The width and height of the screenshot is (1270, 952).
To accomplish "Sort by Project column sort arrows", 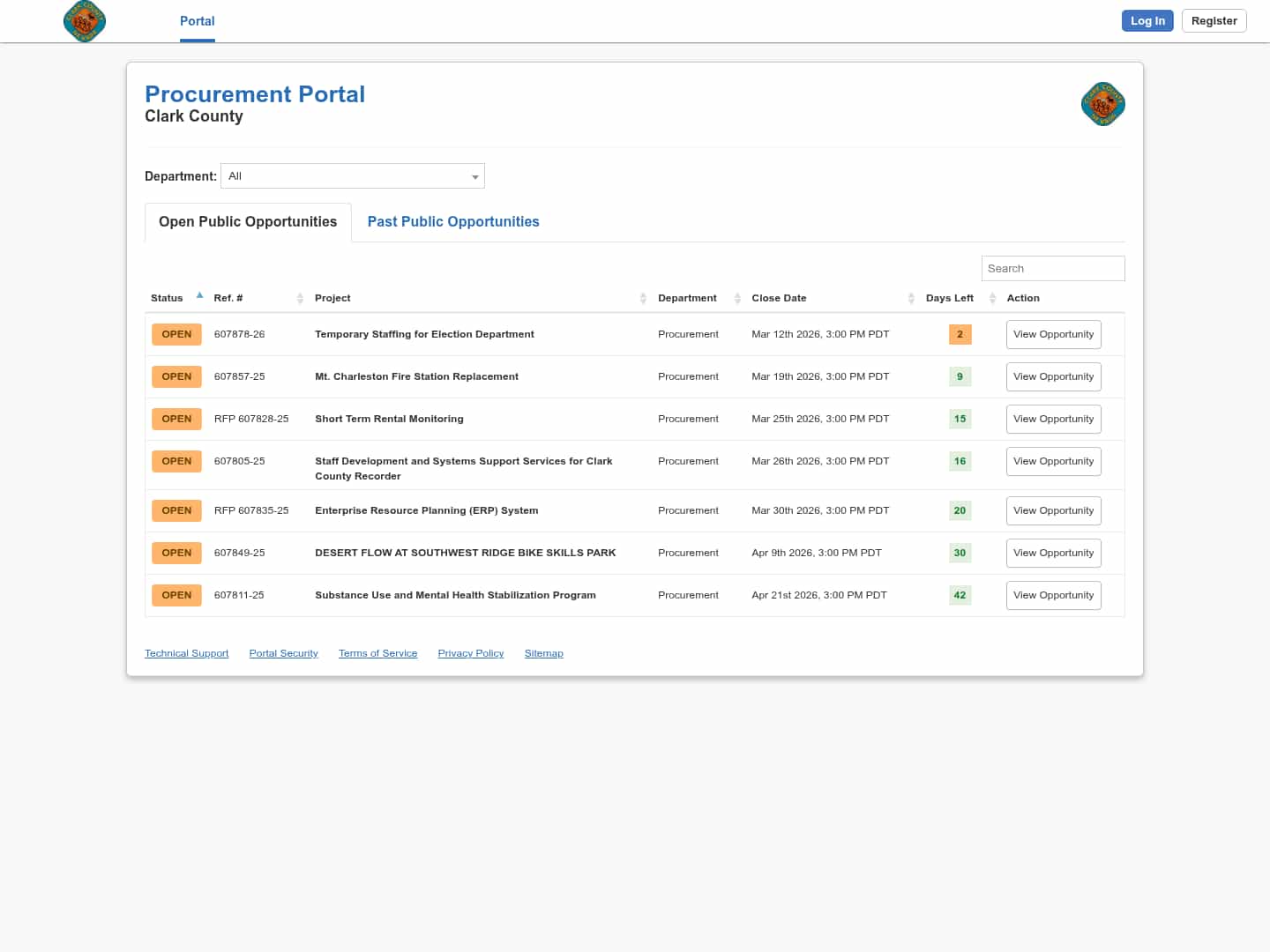I will pos(643,299).
